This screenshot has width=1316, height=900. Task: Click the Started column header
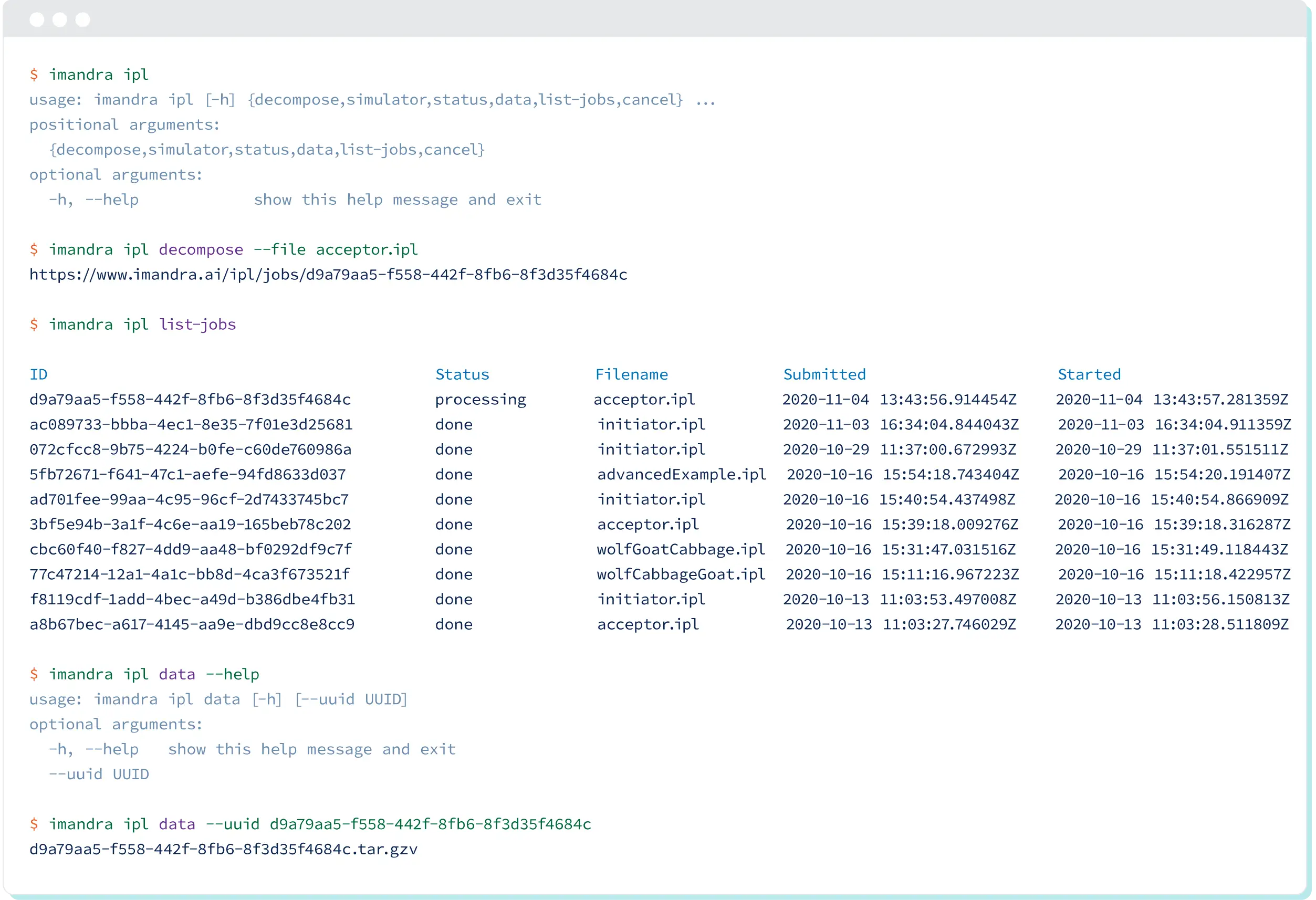pyautogui.click(x=1090, y=375)
